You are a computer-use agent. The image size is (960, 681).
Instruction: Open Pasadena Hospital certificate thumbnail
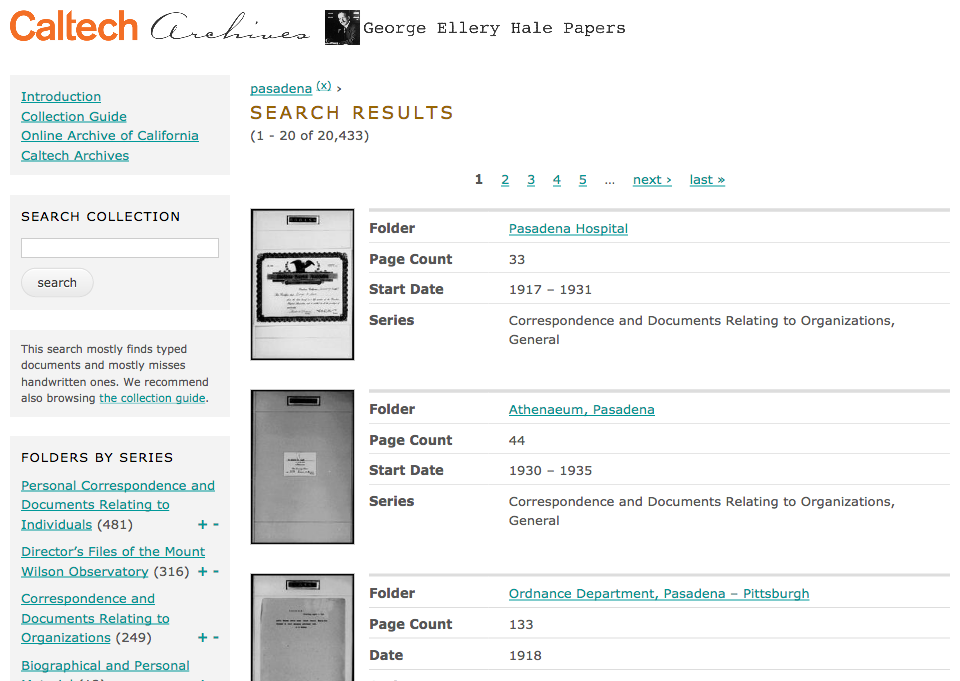click(302, 284)
